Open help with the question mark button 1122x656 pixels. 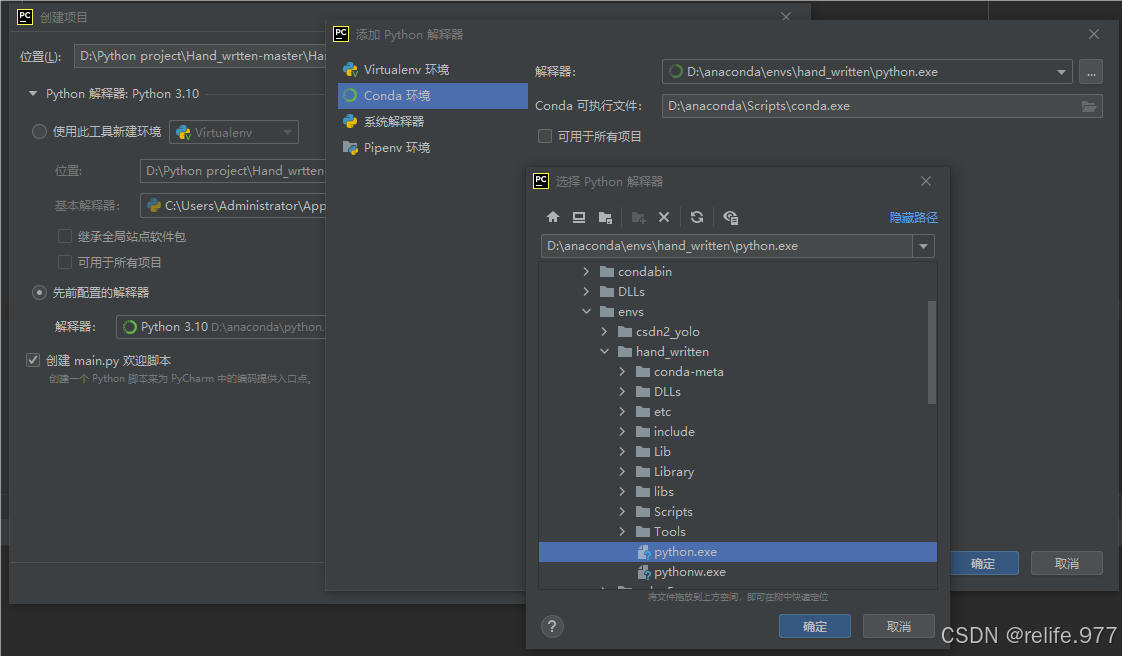click(x=552, y=627)
